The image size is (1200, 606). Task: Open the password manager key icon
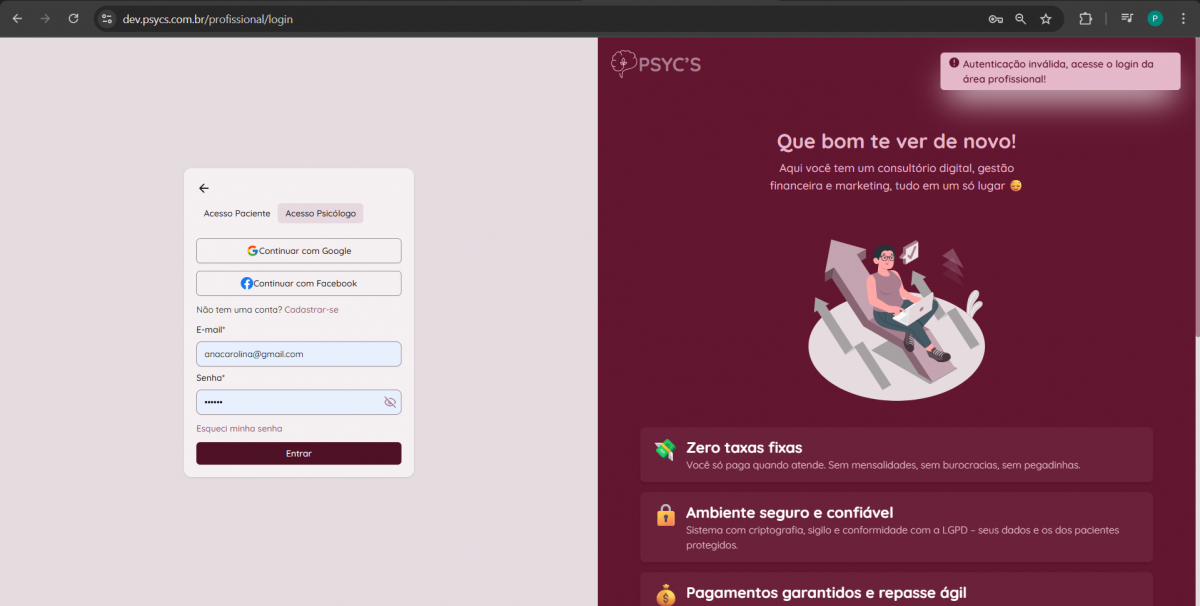[995, 19]
